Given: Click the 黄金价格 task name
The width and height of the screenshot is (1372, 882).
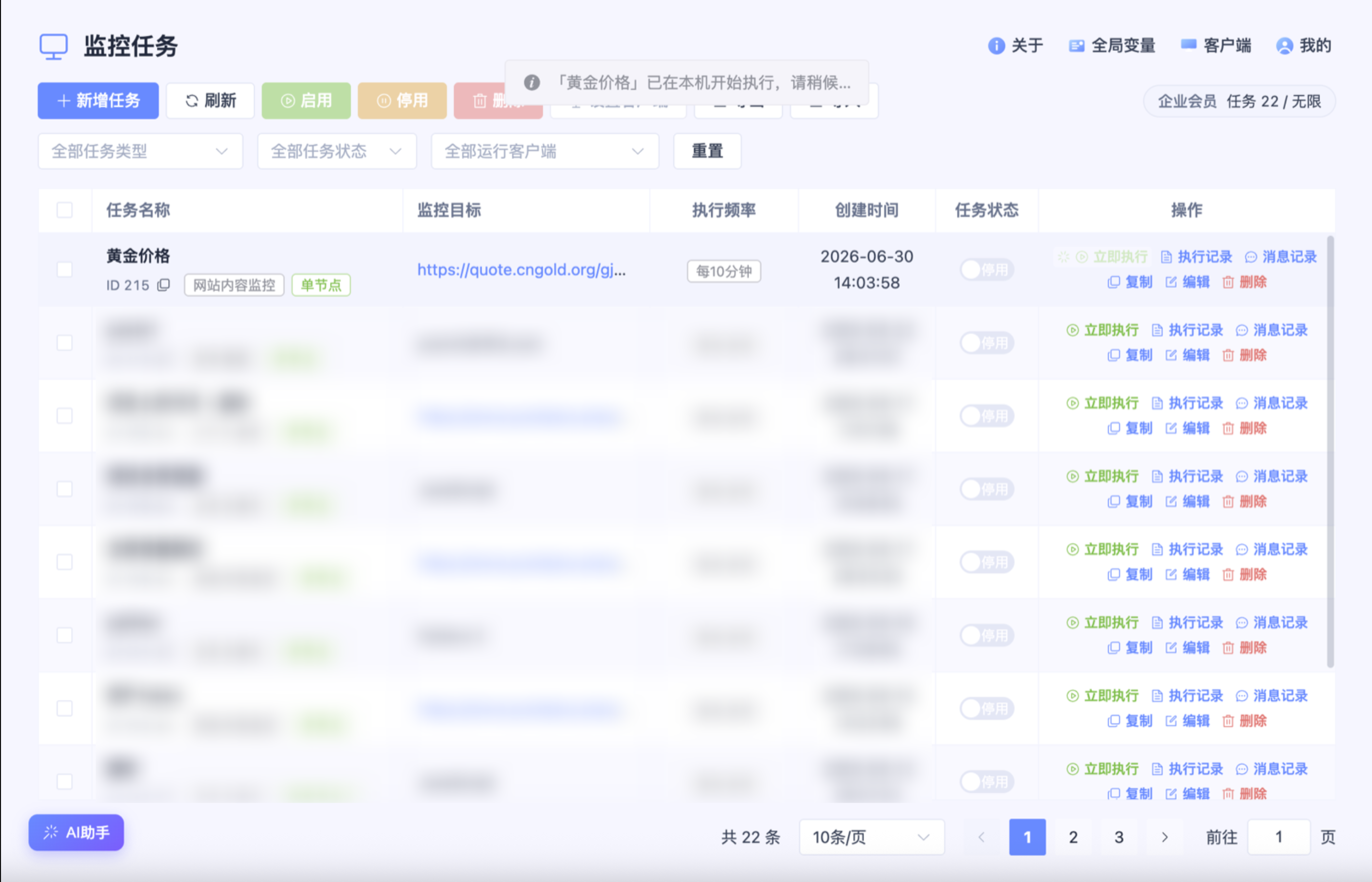Looking at the screenshot, I should (138, 256).
